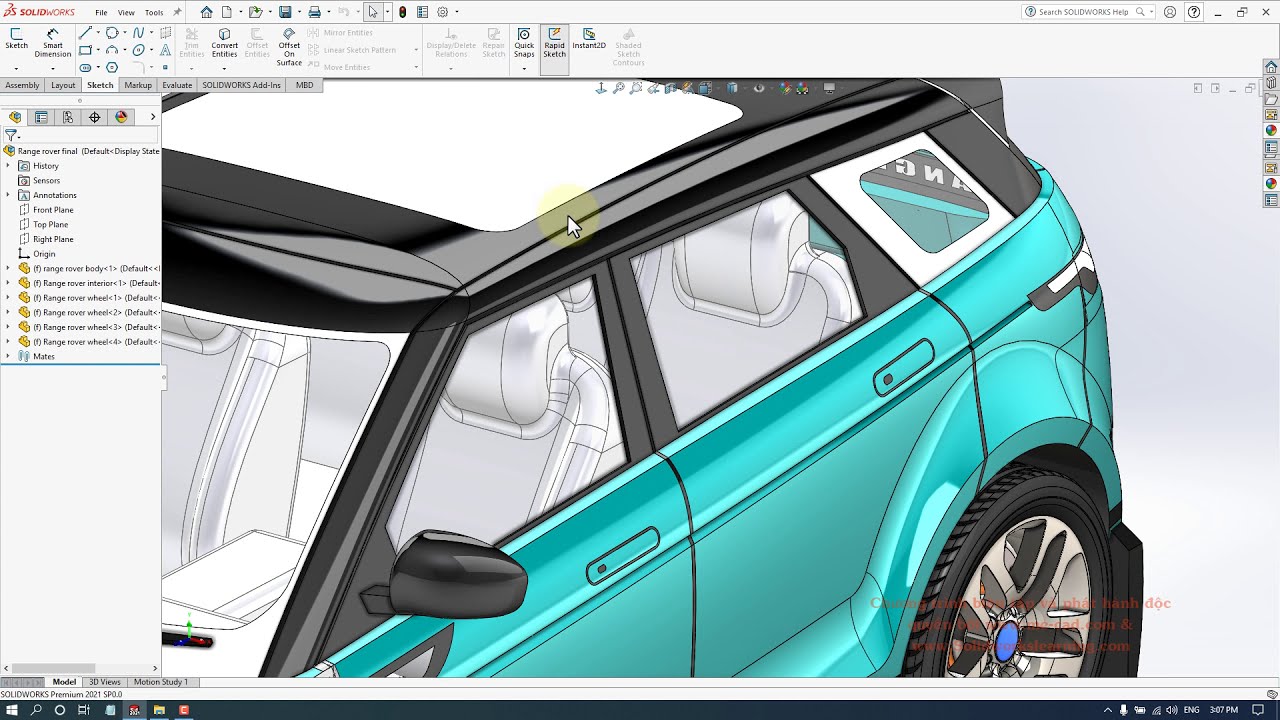Image resolution: width=1280 pixels, height=720 pixels.
Task: Select the Polygon sketch tool
Action: point(111,67)
